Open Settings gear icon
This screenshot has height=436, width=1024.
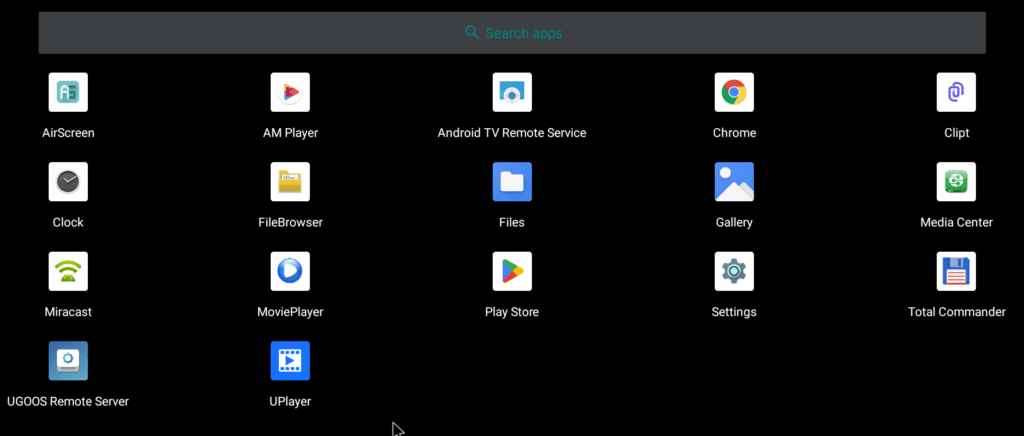tap(734, 271)
